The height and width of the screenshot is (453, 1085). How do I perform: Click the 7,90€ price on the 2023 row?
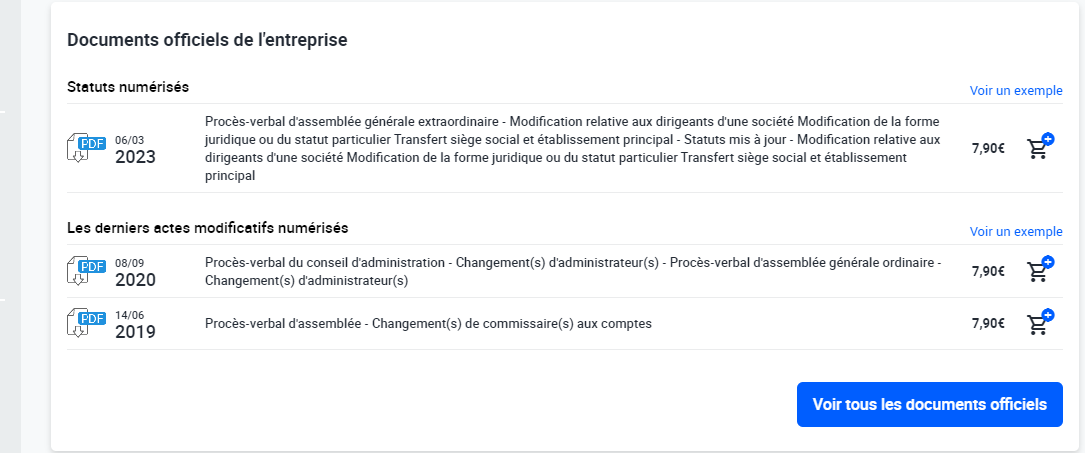(988, 148)
